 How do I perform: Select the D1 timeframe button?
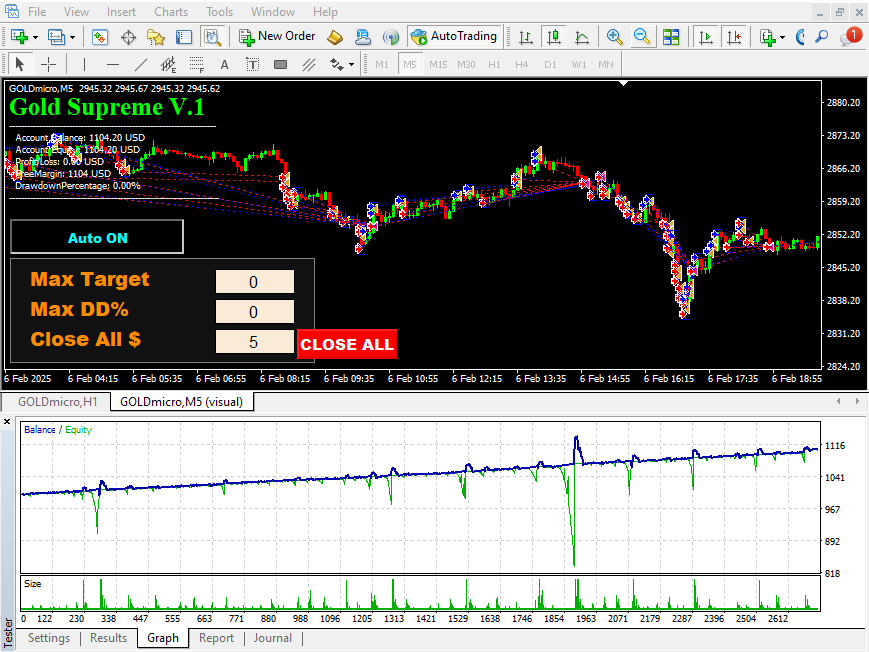pyautogui.click(x=550, y=64)
